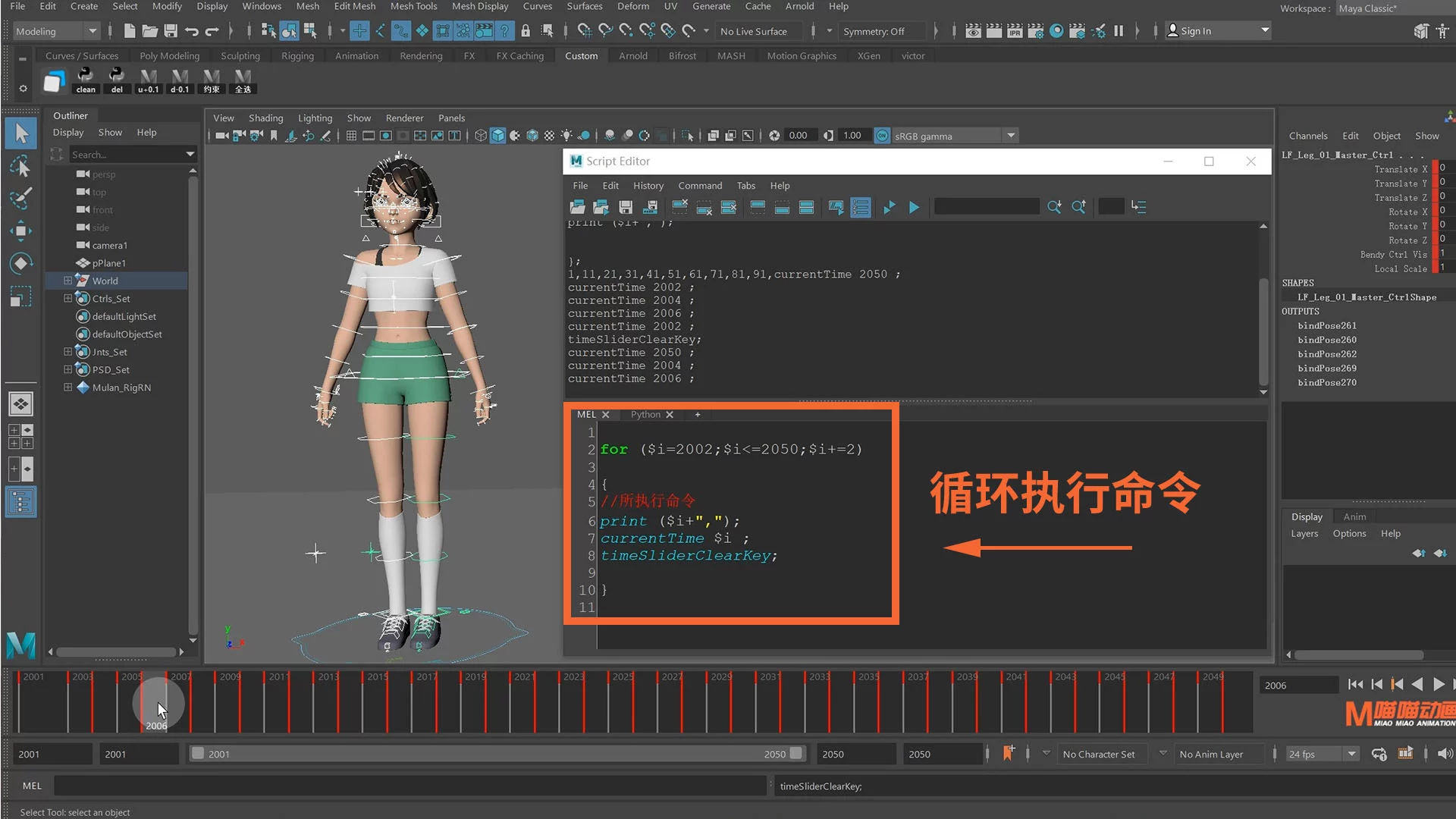Switch to the Python script tab
The image size is (1456, 819).
click(x=645, y=414)
